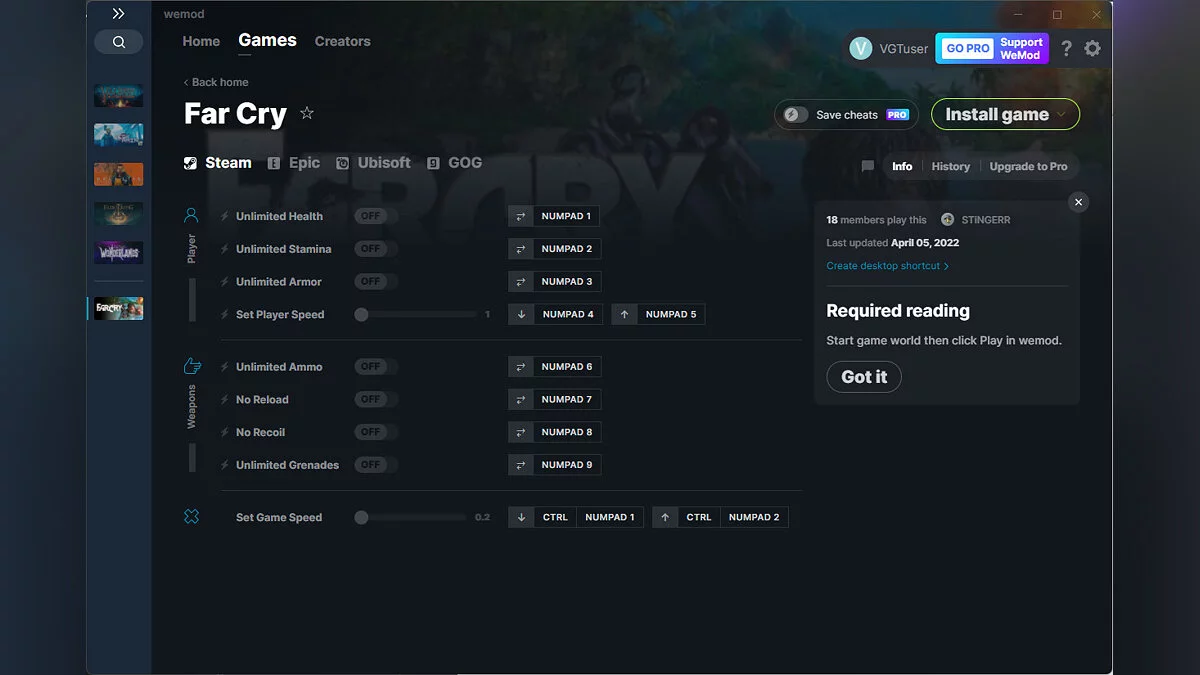The image size is (1200, 675).
Task: Click the NUMPAD 1 hotkey for Unlimited Health
Action: coord(566,216)
